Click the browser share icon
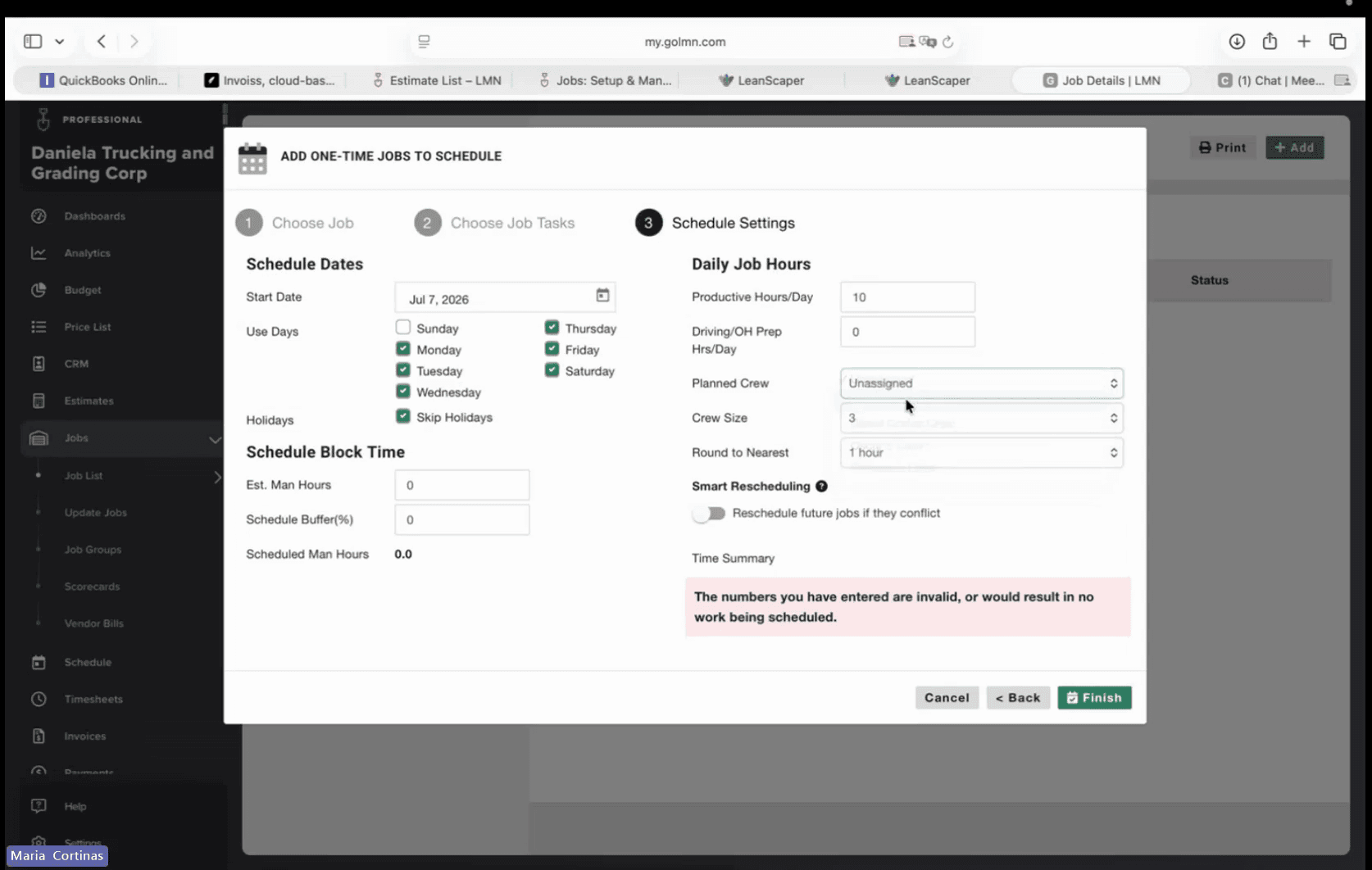 pyautogui.click(x=1270, y=40)
